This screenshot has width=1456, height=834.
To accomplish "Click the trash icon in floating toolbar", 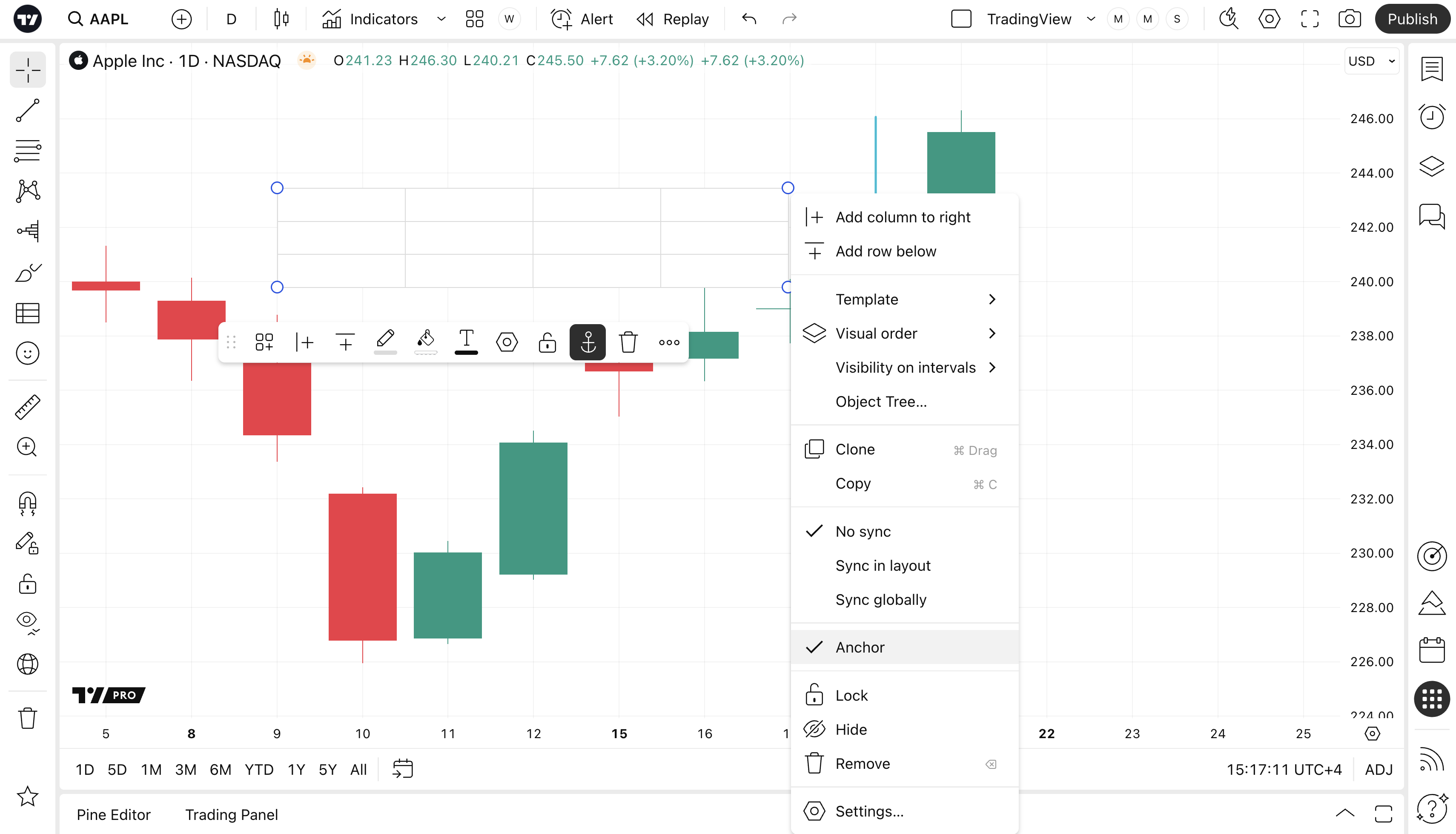I will point(628,342).
